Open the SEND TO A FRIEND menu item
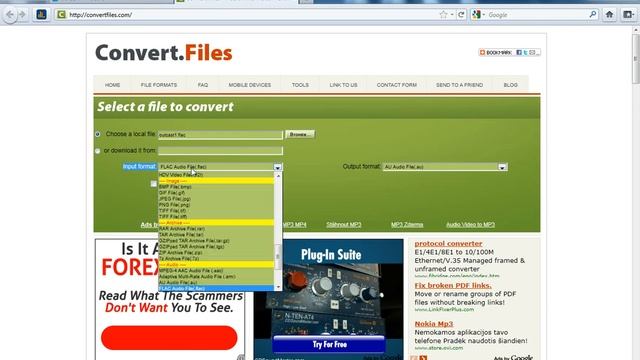Screen dimensions: 640x360 [x=460, y=85]
